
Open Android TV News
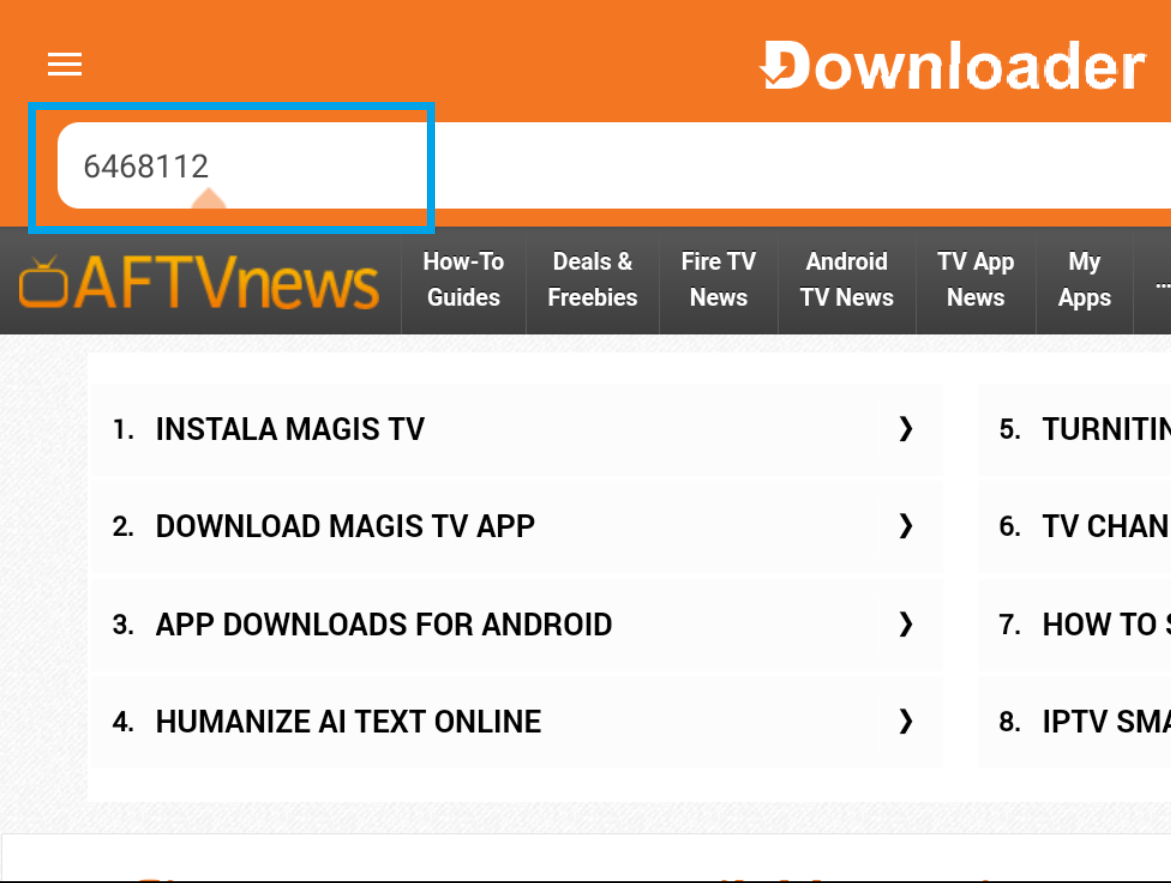(x=846, y=281)
